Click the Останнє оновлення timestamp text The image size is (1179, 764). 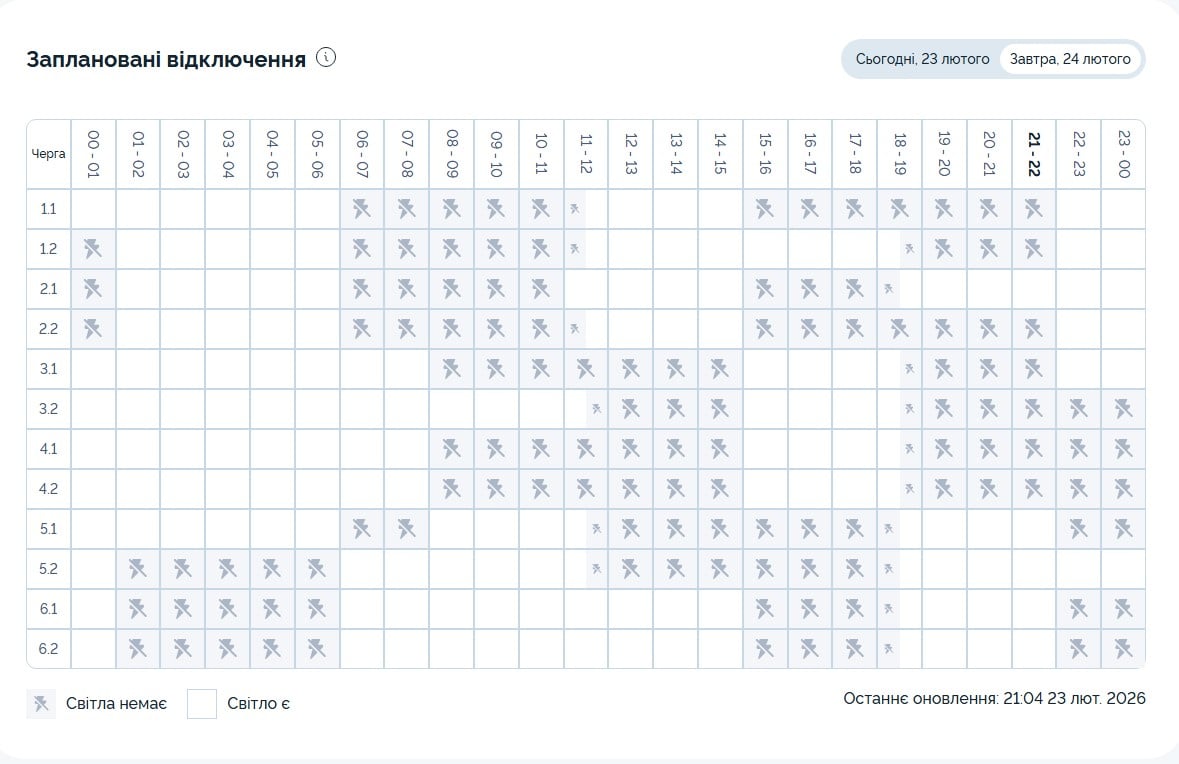pos(994,698)
